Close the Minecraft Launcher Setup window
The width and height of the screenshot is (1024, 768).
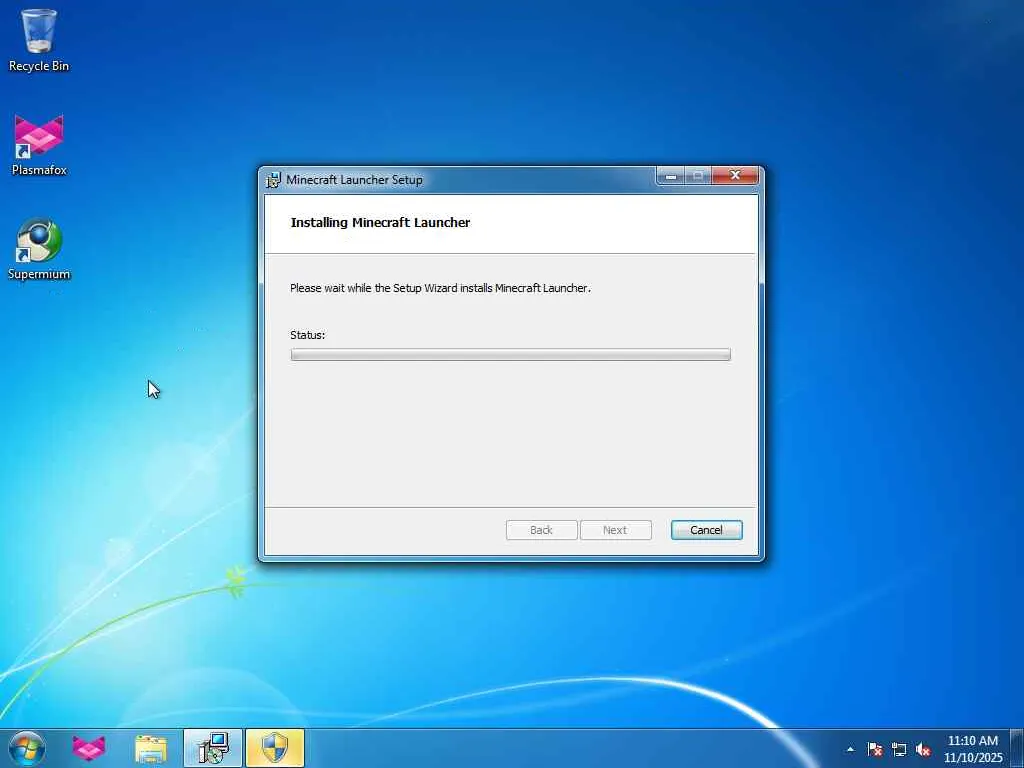735,176
